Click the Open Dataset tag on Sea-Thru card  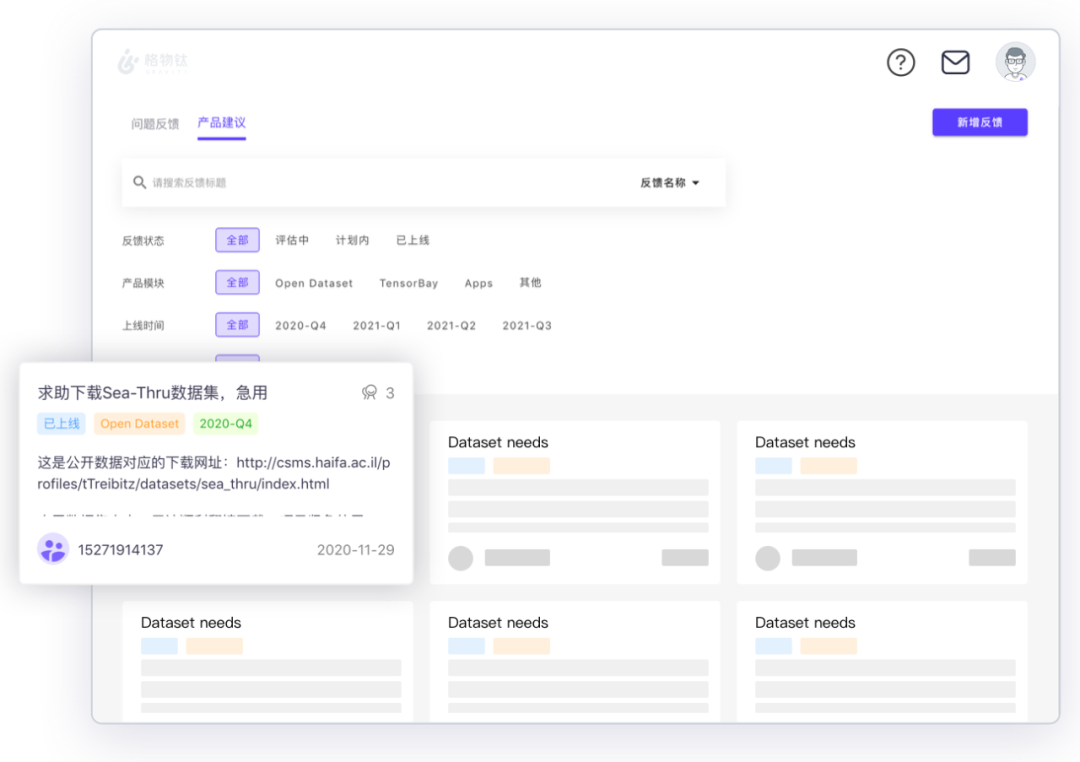(139, 424)
